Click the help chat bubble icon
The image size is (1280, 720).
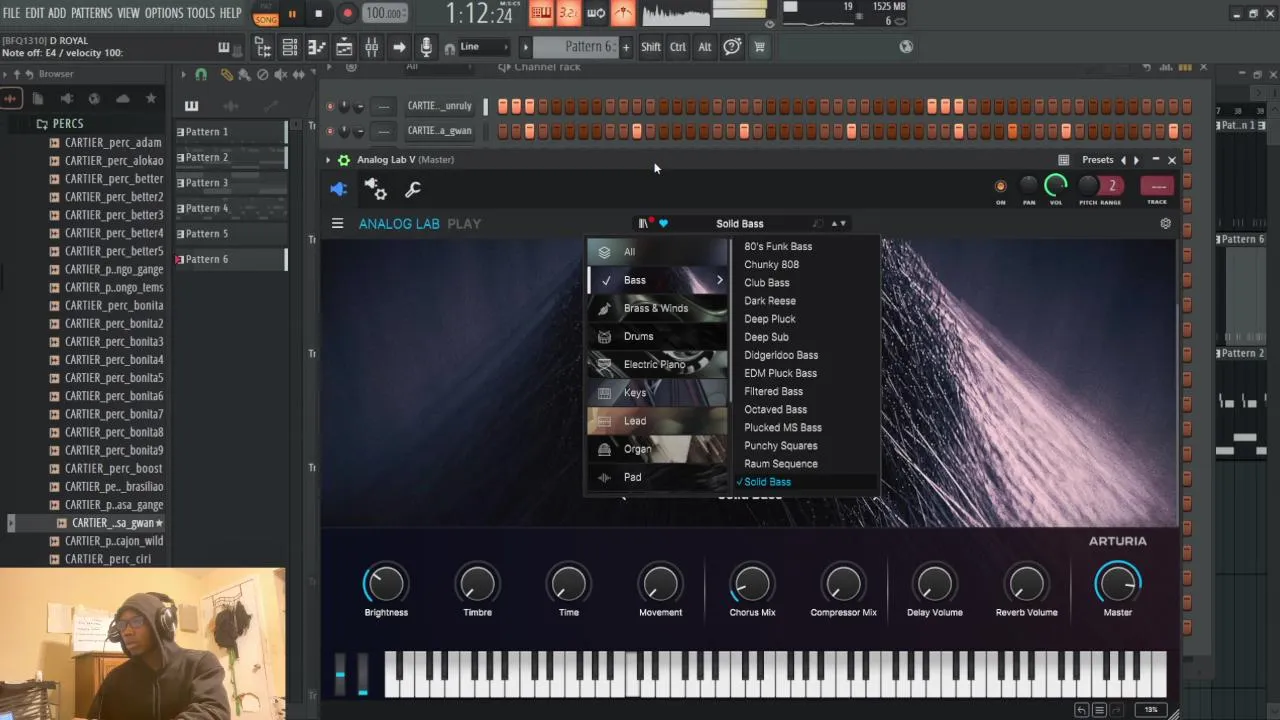coord(732,47)
